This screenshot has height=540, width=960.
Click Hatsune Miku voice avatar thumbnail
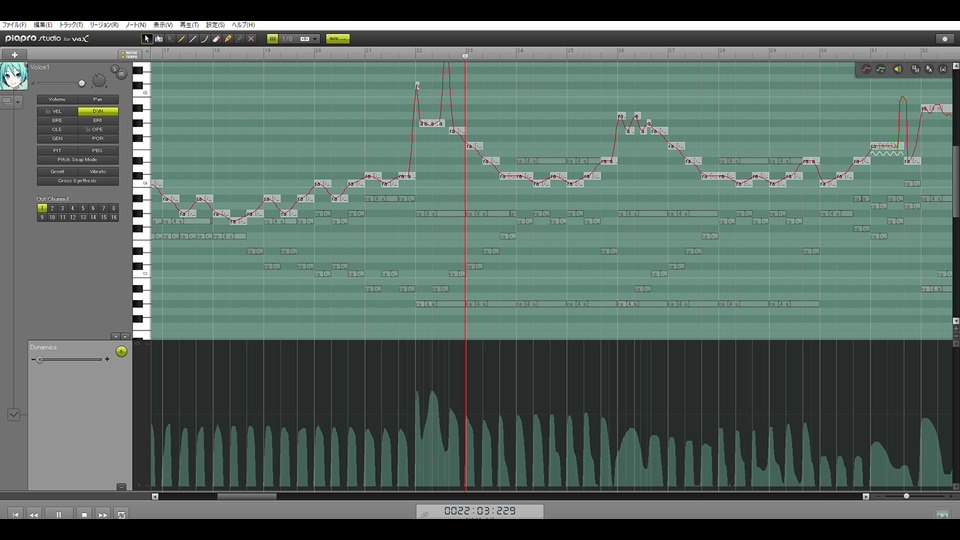[13, 77]
